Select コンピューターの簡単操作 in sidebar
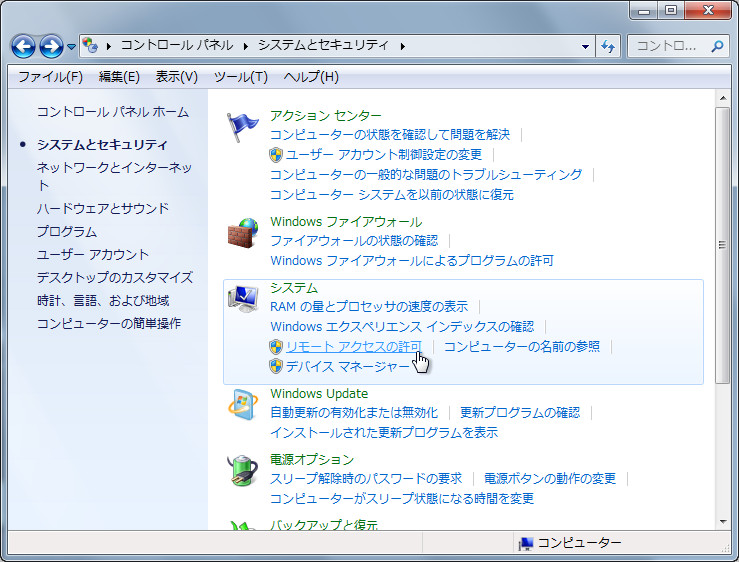This screenshot has height=562, width=739. click(109, 324)
